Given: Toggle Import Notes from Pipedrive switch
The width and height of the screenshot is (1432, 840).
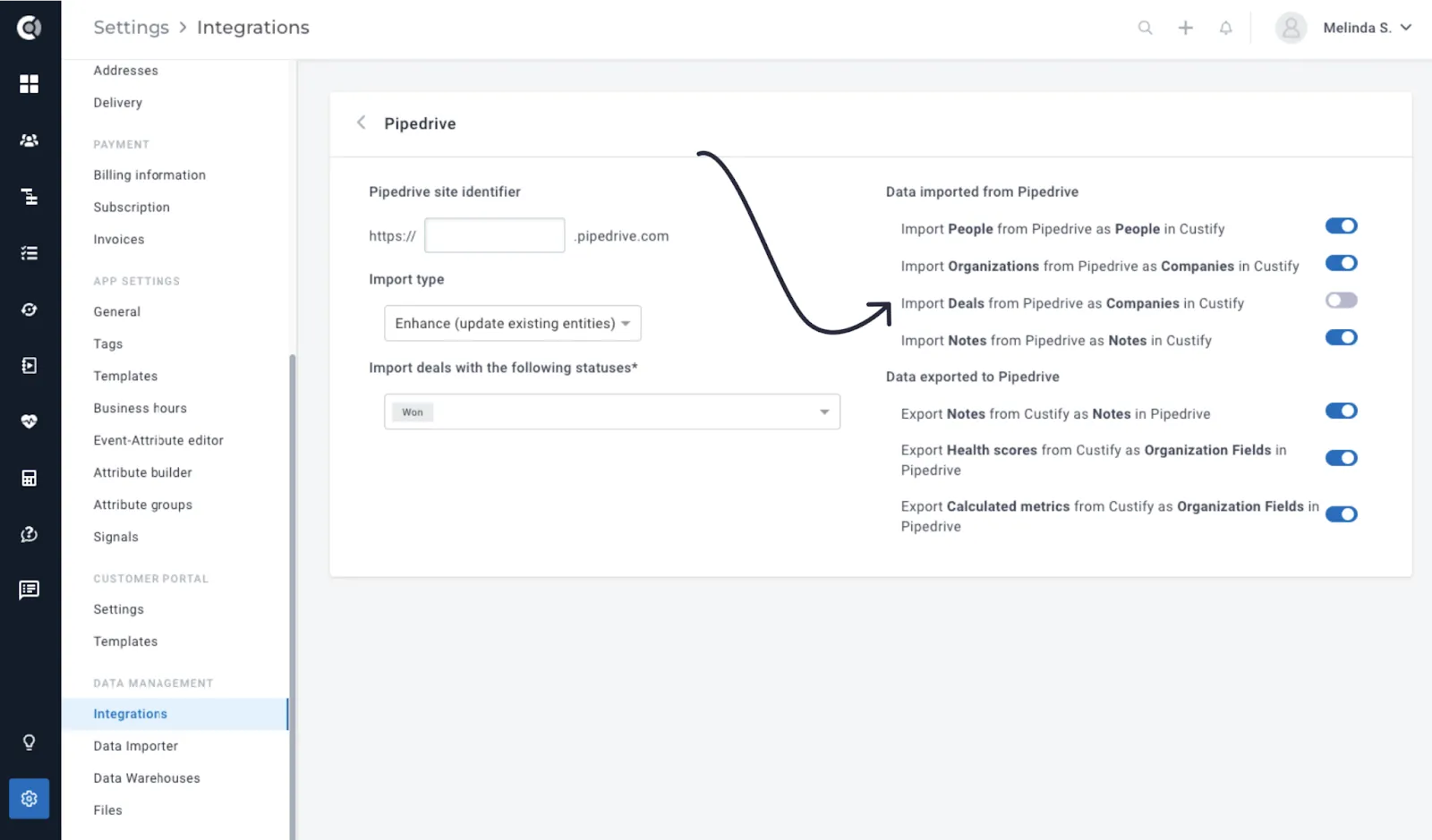Looking at the screenshot, I should [x=1342, y=337].
